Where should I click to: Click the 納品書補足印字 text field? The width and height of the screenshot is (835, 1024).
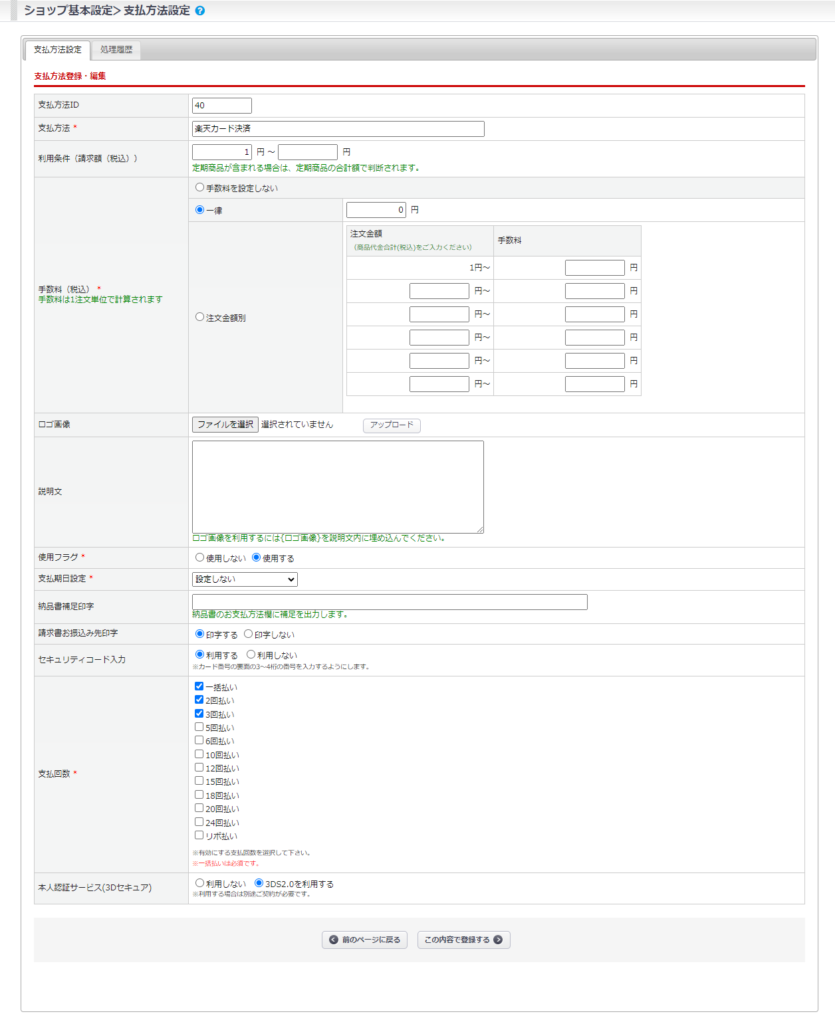click(x=390, y=602)
